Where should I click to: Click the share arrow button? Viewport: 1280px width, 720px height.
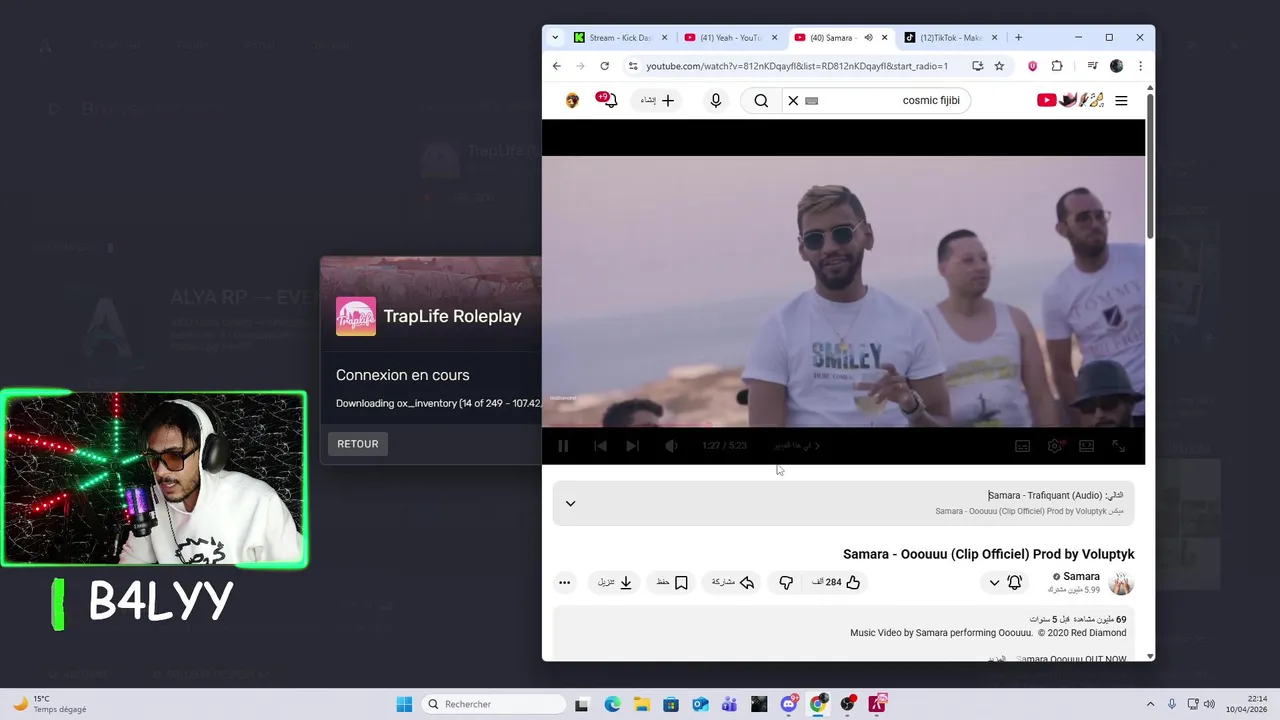pyautogui.click(x=733, y=582)
